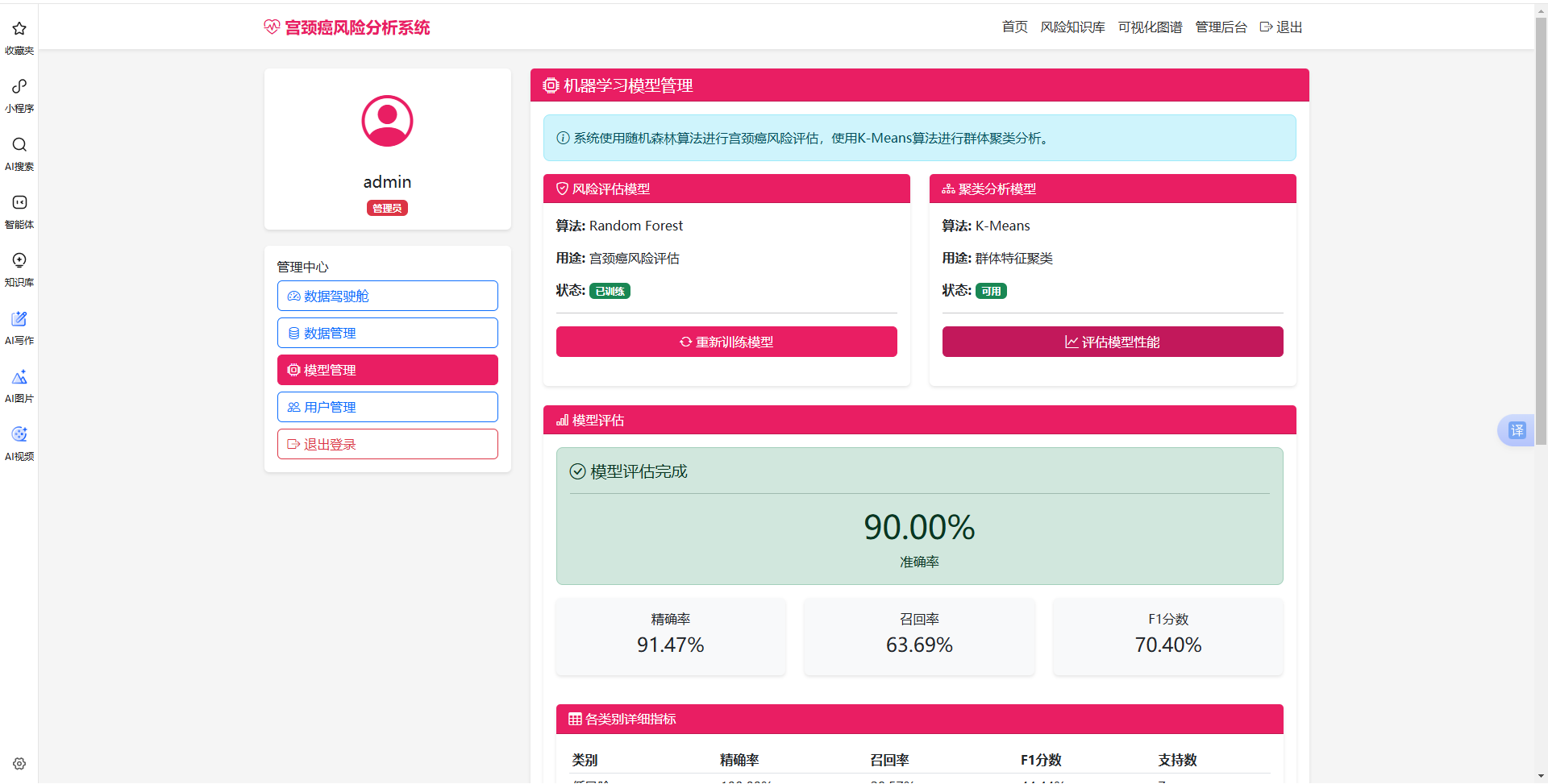
Task: Click the 退出登录 logout button
Action: point(388,444)
